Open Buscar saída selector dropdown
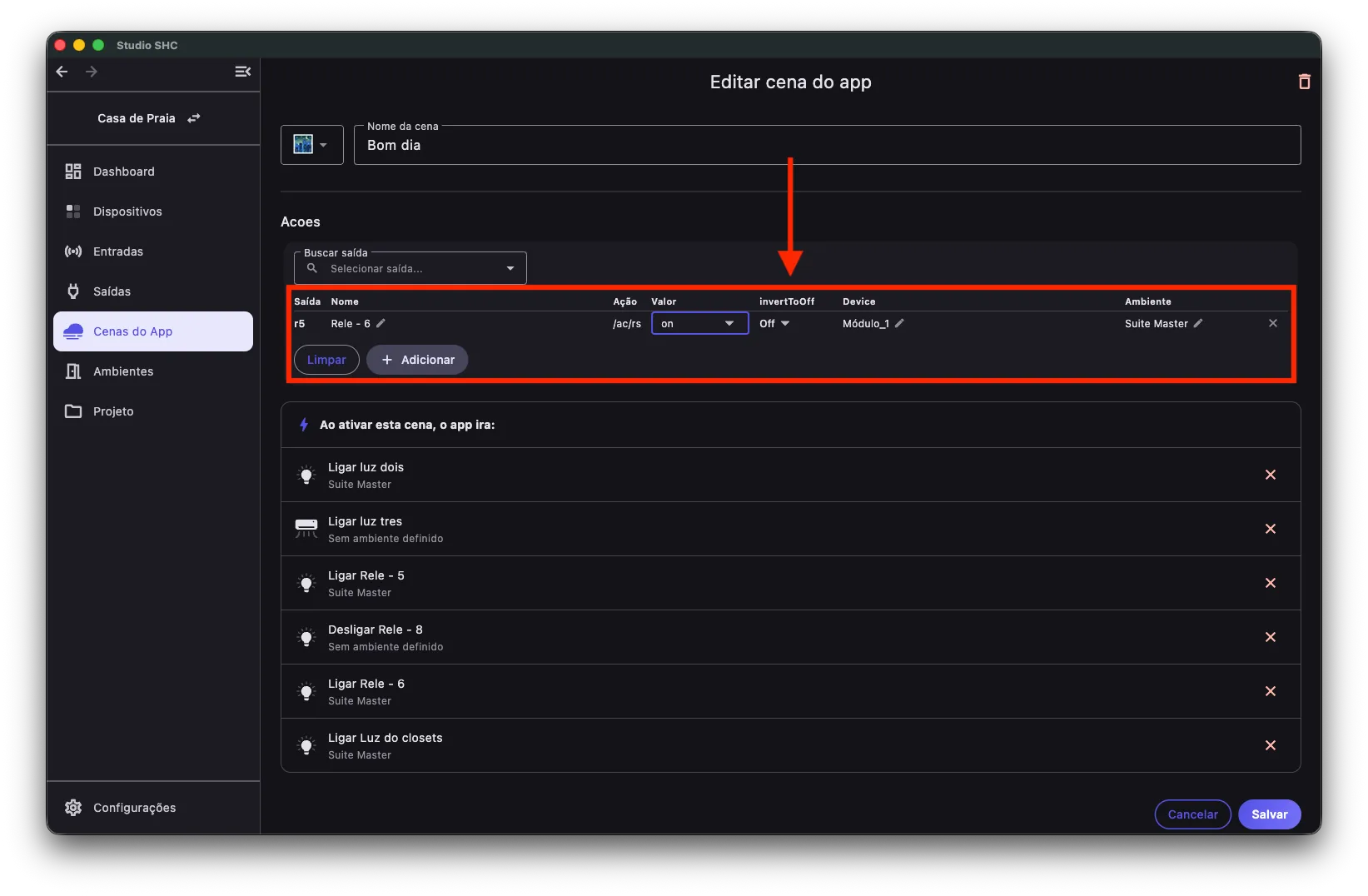This screenshot has height=896, width=1368. pos(410,268)
